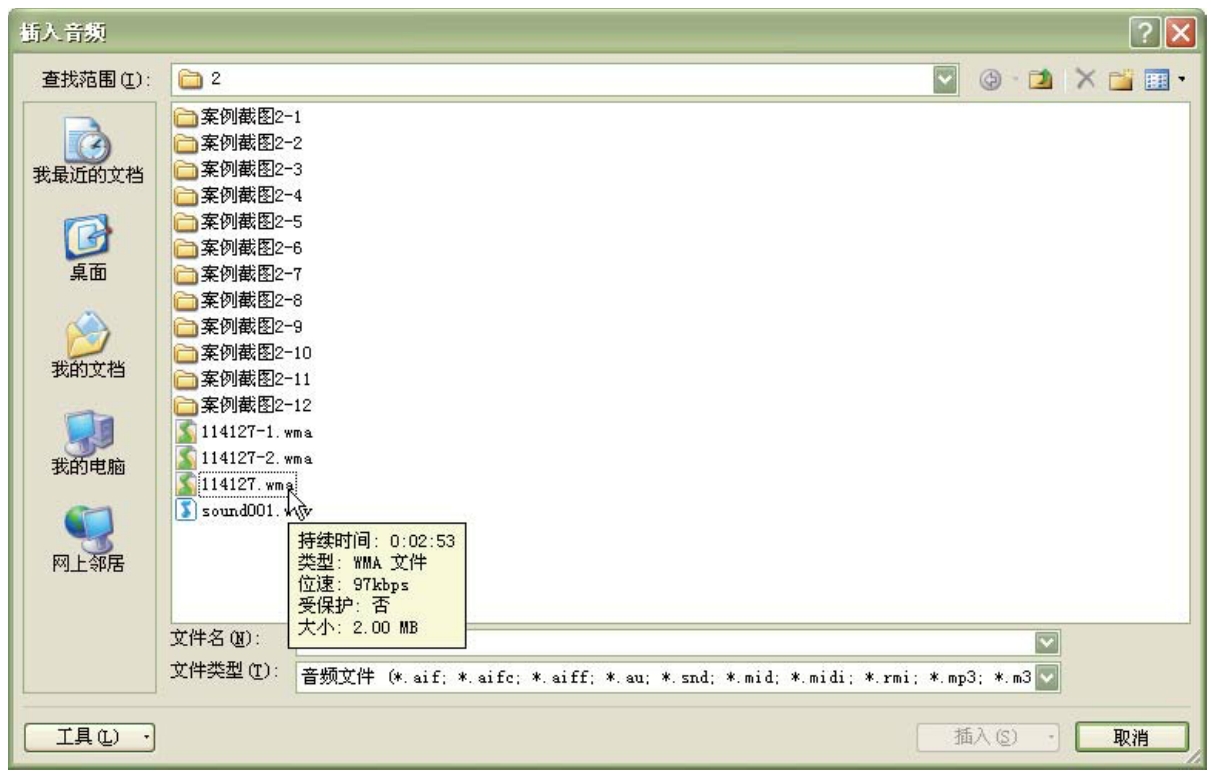Select folder icon of 案例截图2-1
The width and height of the screenshot is (1211, 773).
pyautogui.click(x=186, y=116)
